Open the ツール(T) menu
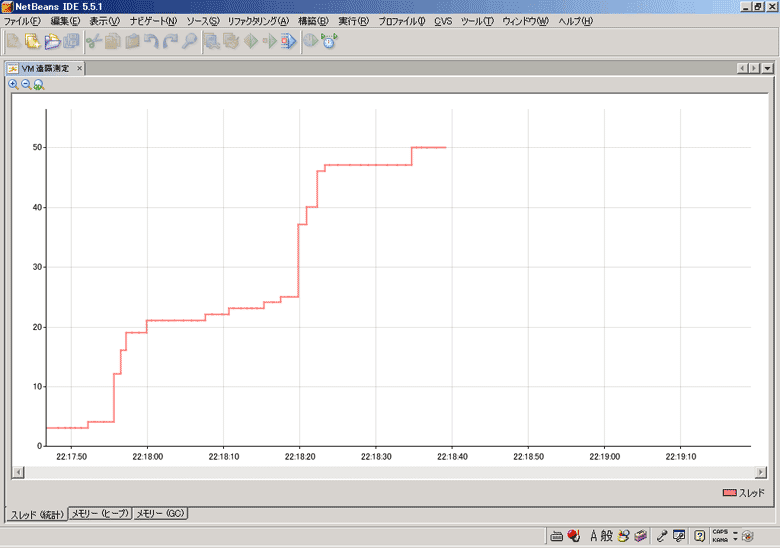 pos(477,21)
